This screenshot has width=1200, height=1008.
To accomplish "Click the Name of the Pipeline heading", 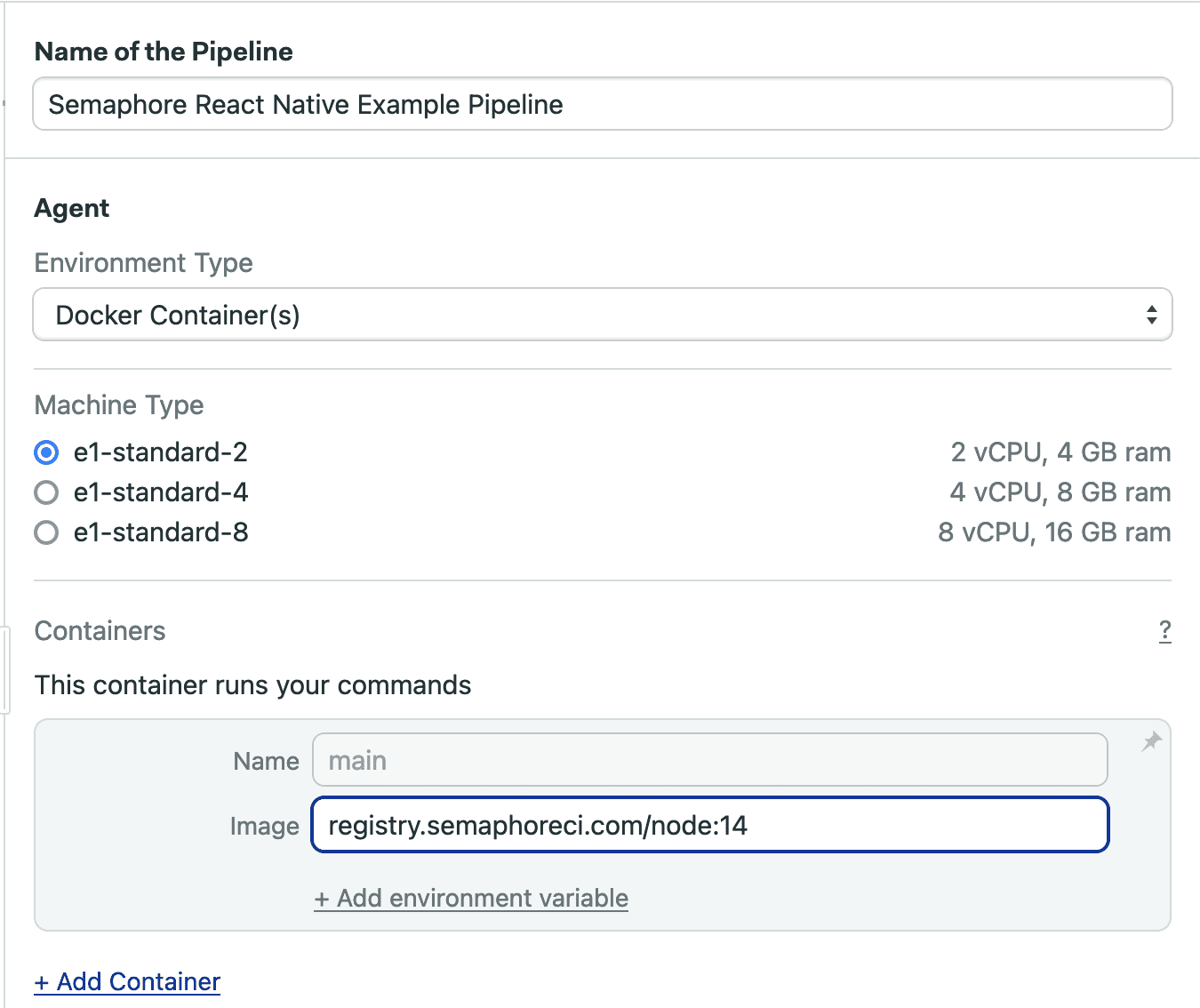I will [x=163, y=52].
